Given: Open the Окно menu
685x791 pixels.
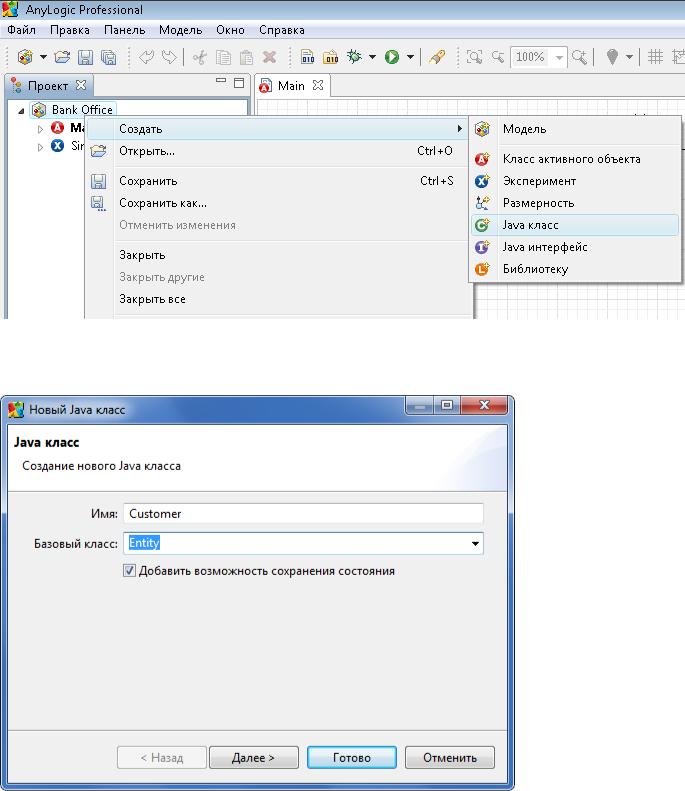Looking at the screenshot, I should pyautogui.click(x=231, y=30).
